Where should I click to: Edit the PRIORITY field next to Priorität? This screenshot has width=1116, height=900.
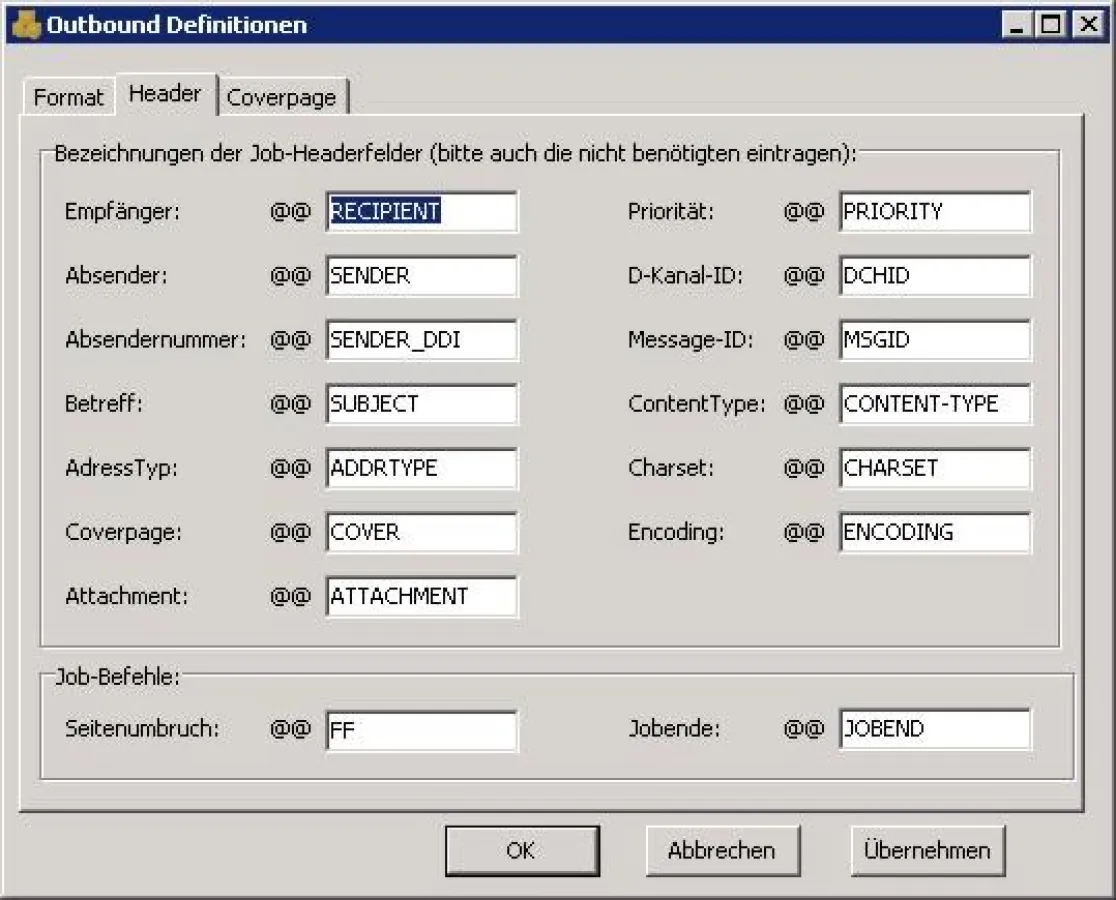tap(935, 212)
